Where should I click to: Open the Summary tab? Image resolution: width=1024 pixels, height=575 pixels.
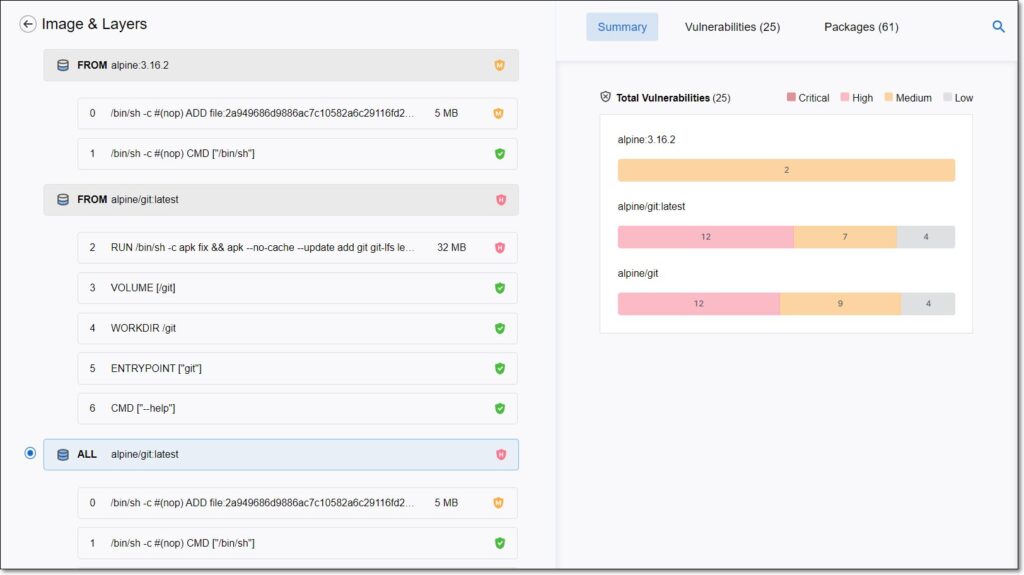tap(622, 27)
